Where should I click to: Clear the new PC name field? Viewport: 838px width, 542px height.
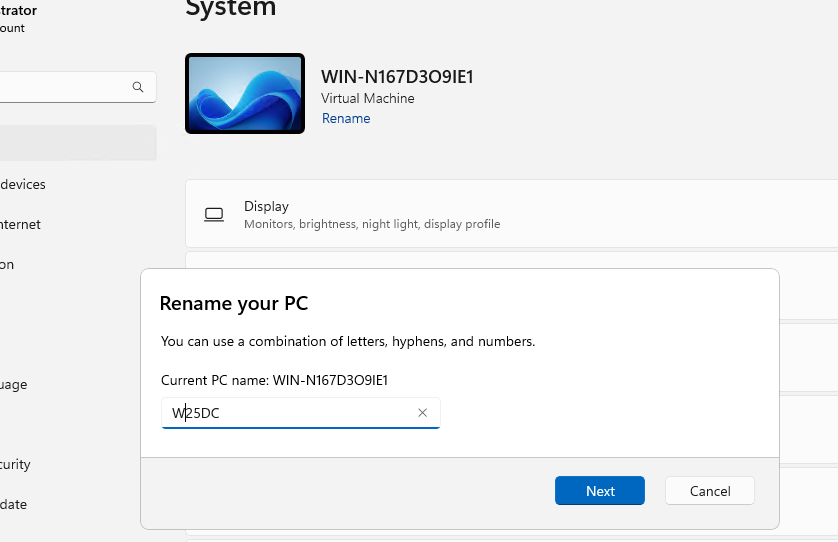pyautogui.click(x=422, y=413)
